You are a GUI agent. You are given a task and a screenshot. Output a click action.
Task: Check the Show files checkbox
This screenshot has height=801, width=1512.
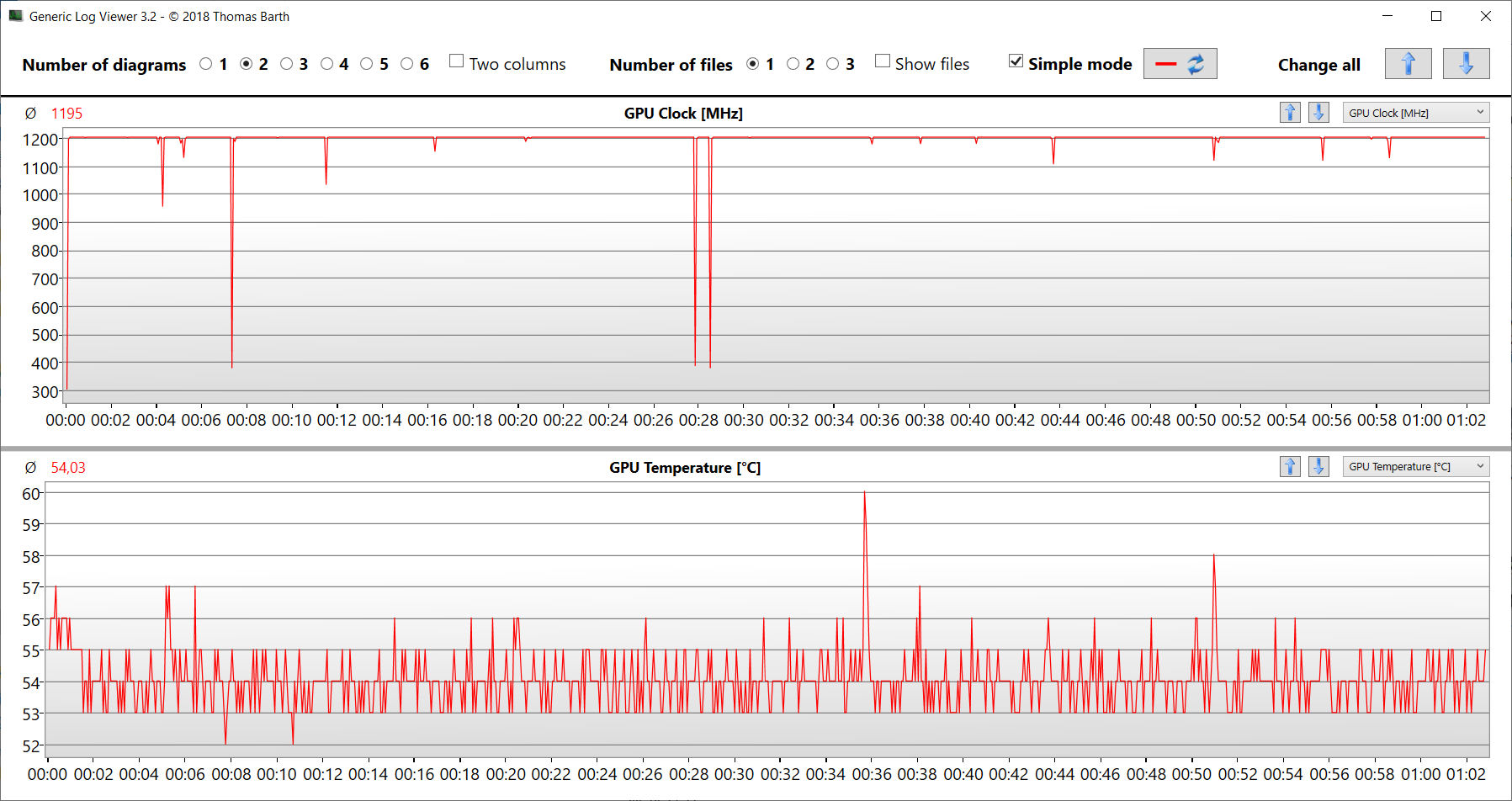tap(883, 61)
